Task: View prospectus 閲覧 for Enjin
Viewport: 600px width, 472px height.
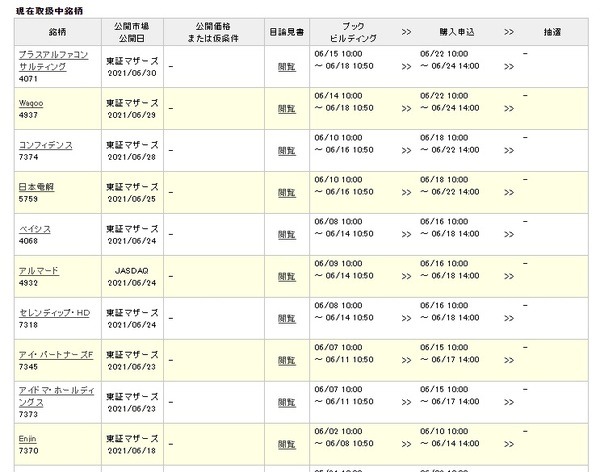Action: click(x=287, y=444)
